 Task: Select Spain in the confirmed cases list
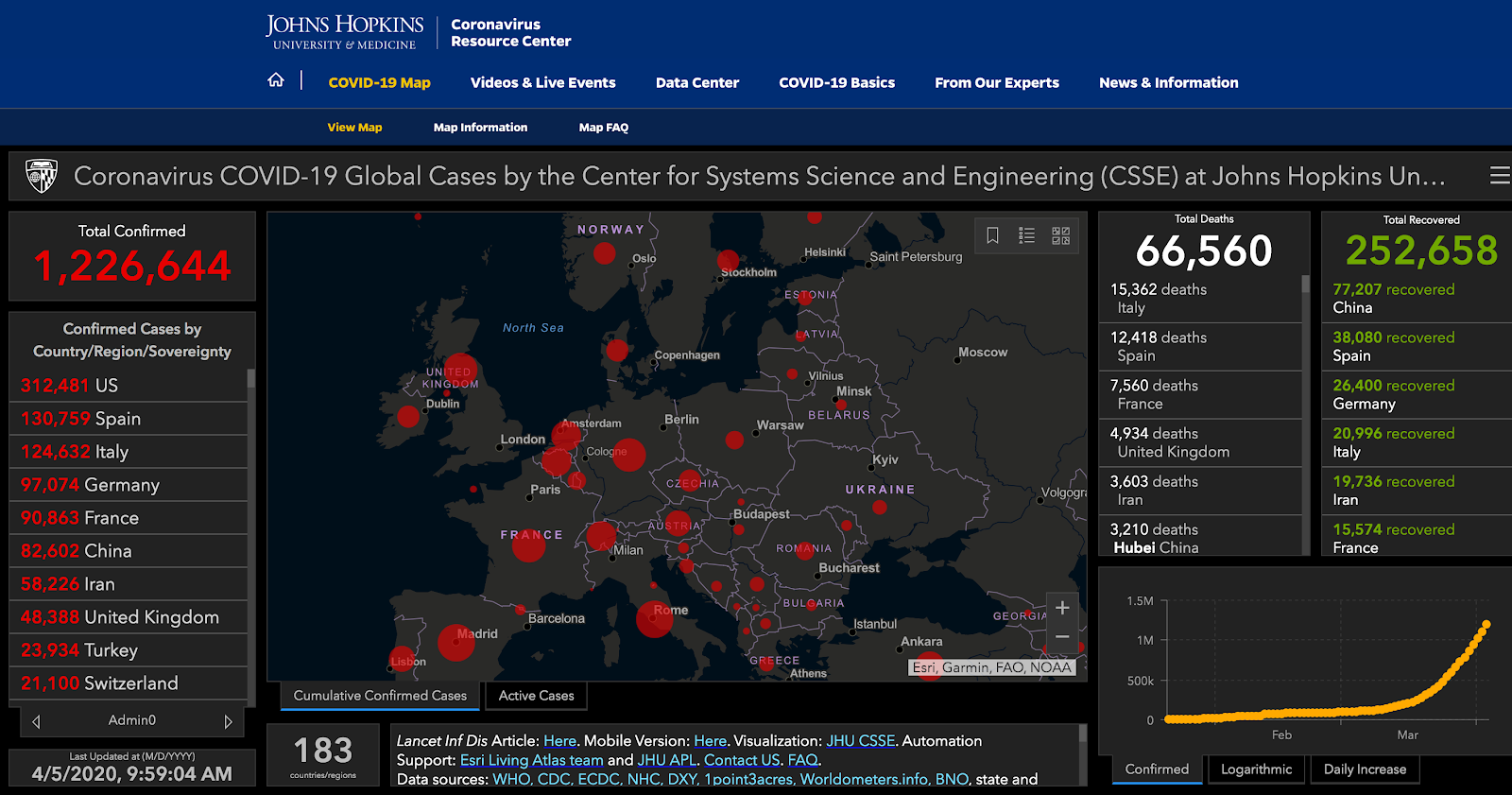pos(129,419)
